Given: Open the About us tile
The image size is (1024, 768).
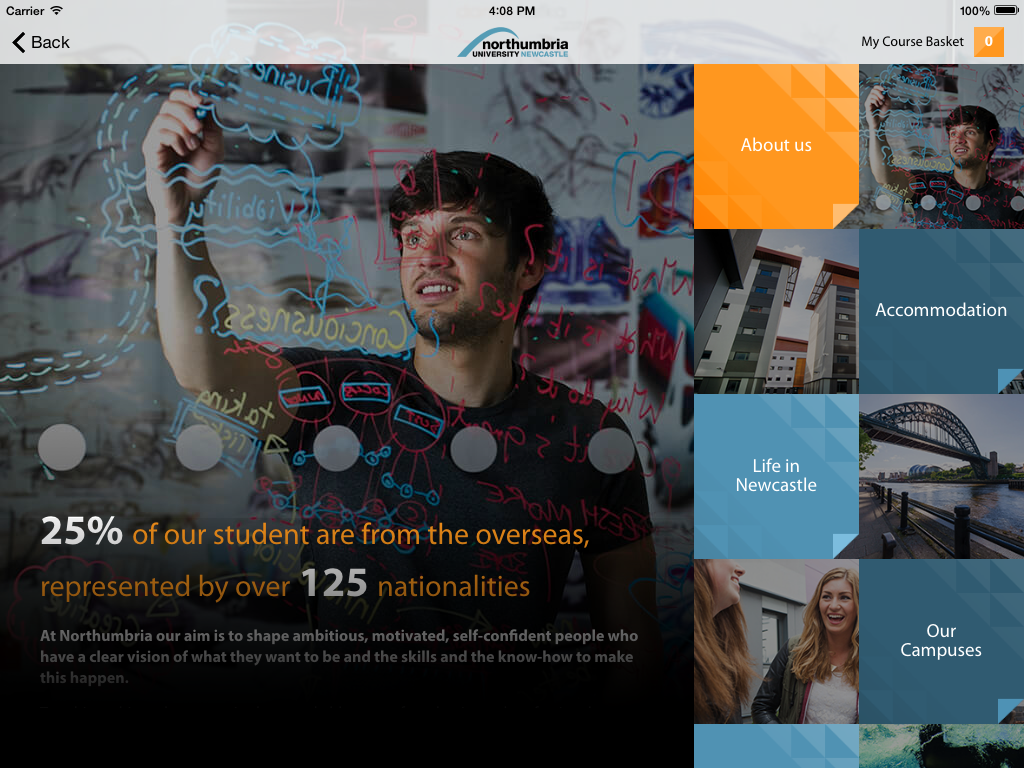Looking at the screenshot, I should 776,146.
